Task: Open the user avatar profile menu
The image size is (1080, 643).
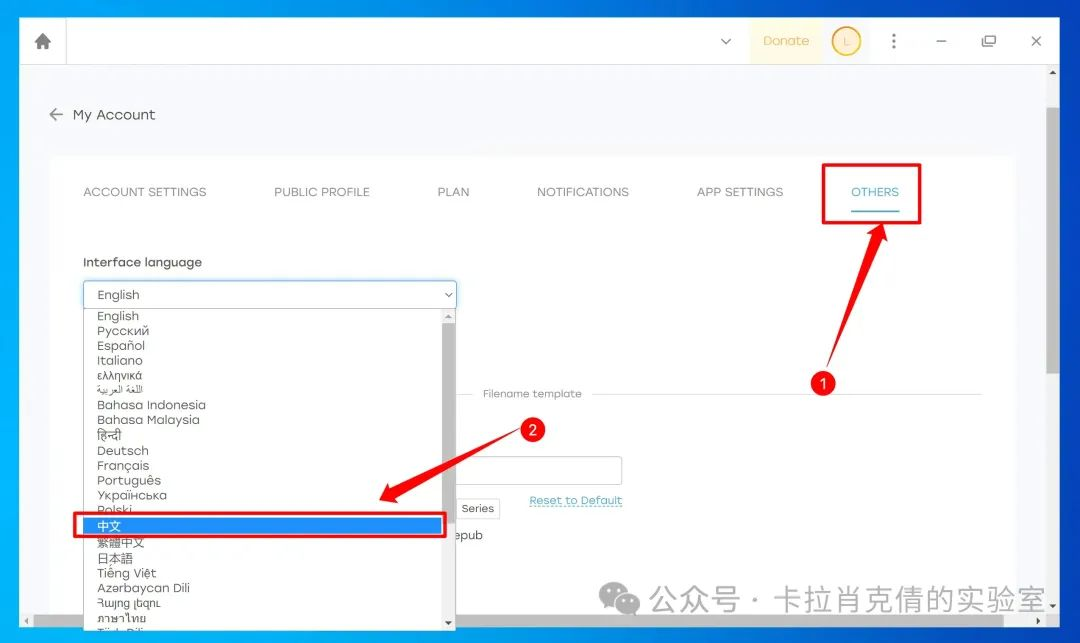Action: (846, 41)
